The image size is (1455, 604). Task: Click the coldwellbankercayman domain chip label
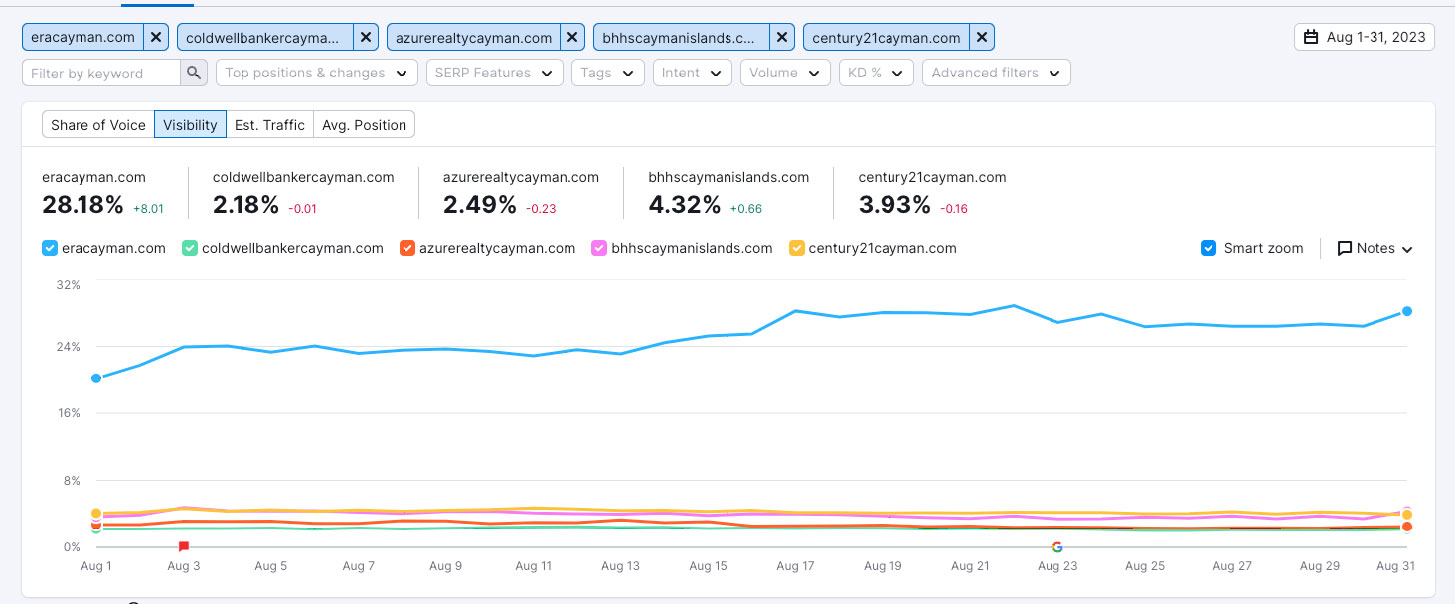(266, 38)
